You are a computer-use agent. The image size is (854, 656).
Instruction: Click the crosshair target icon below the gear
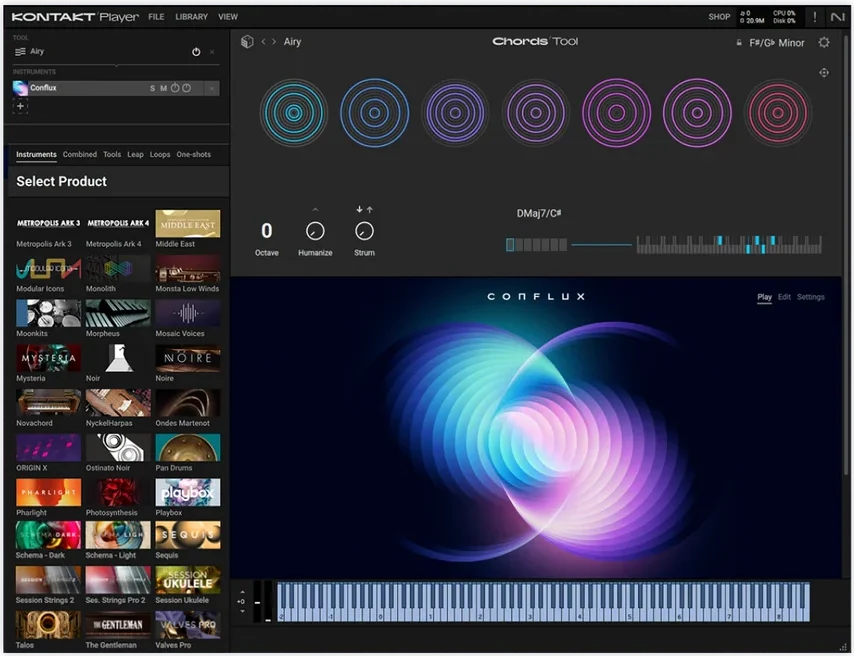[x=824, y=72]
